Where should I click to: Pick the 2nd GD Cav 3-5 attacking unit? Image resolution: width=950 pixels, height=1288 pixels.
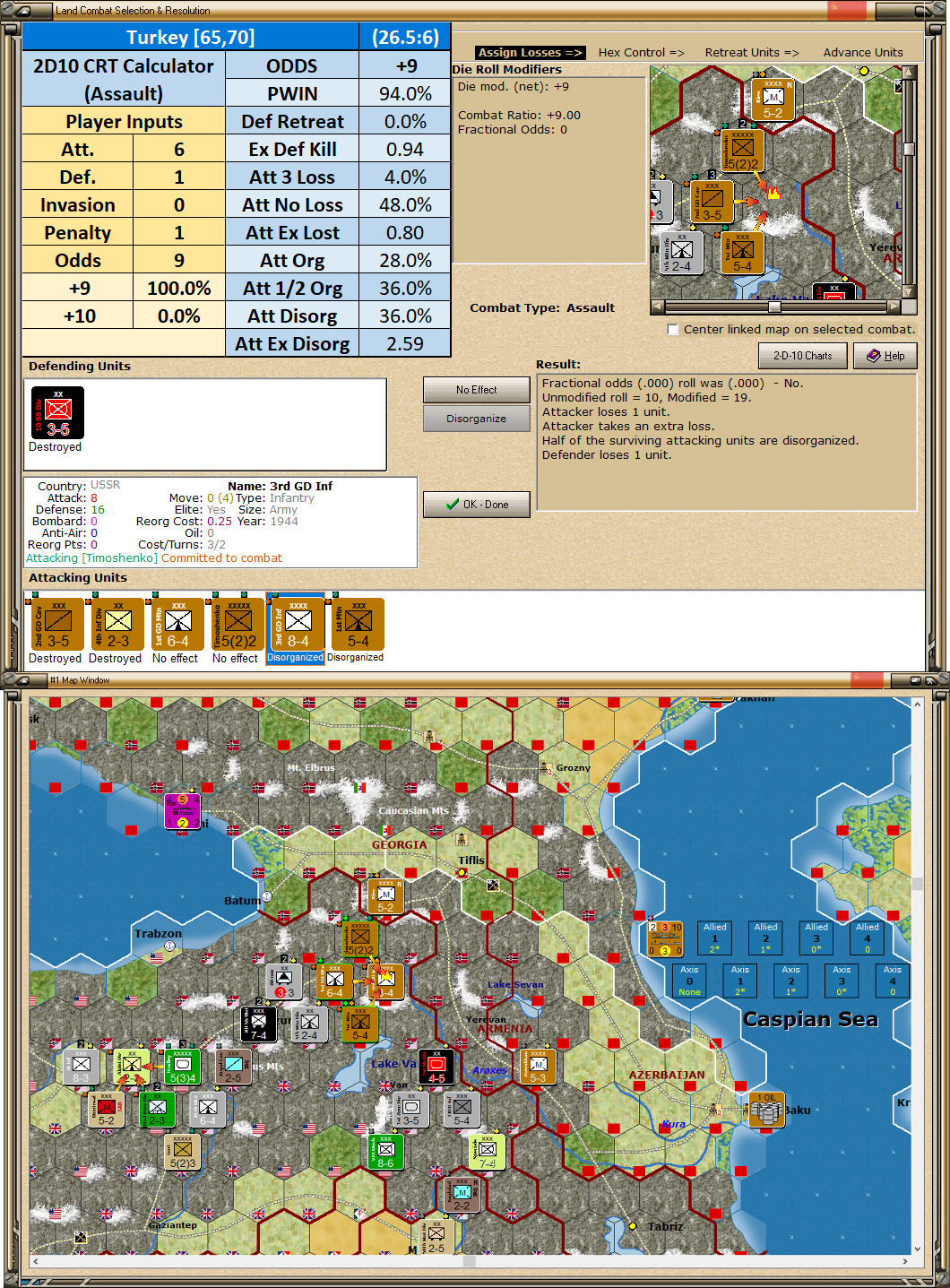[57, 624]
